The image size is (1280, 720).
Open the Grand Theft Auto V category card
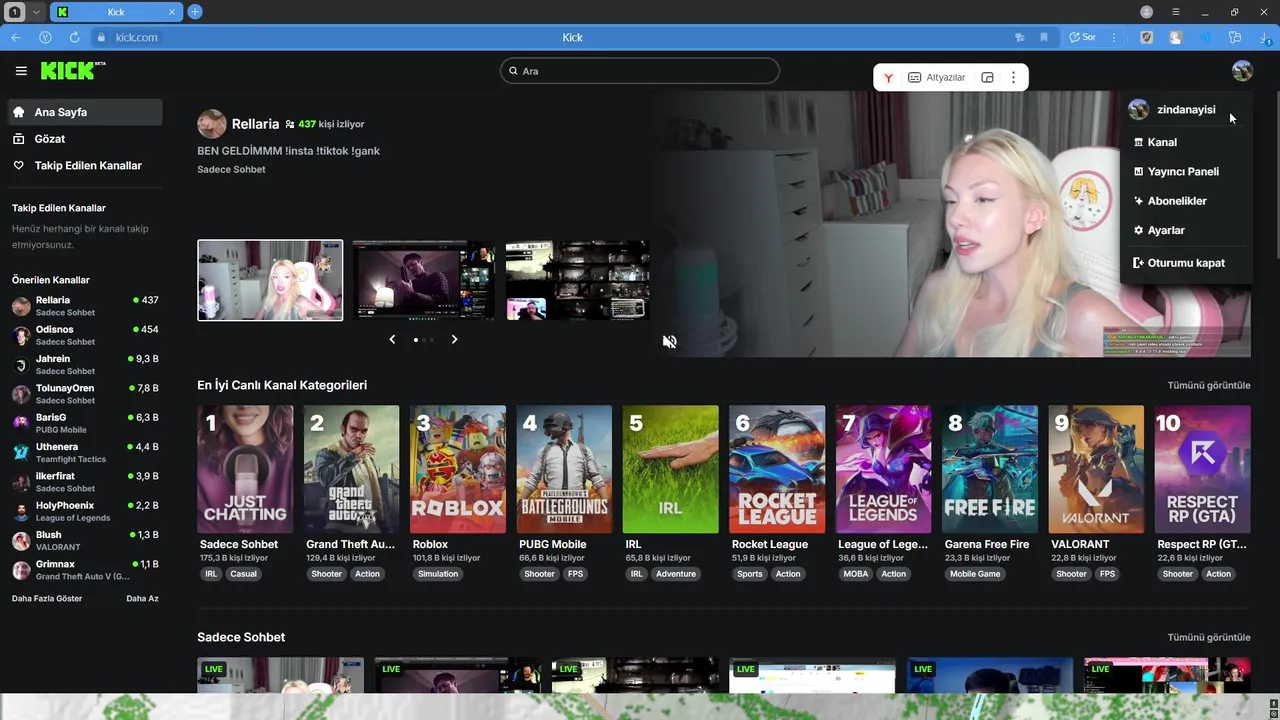[x=351, y=469]
